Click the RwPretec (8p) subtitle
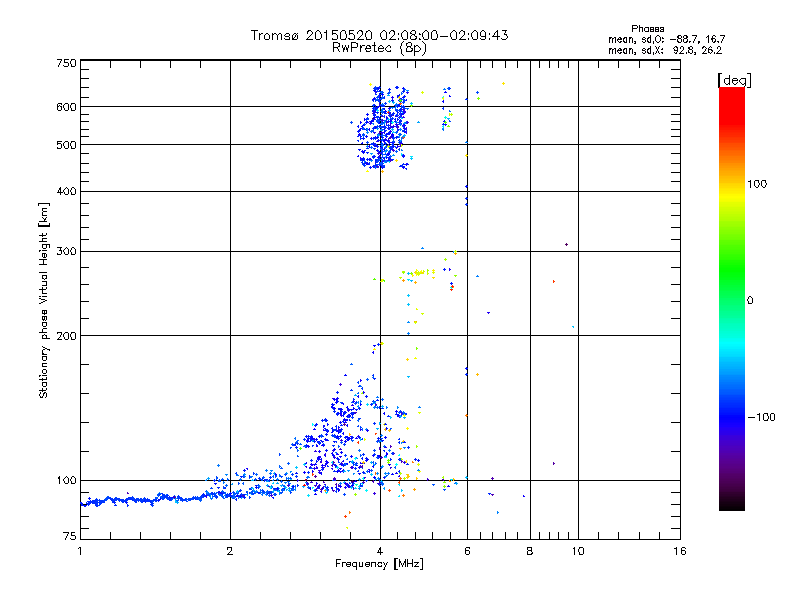 (x=379, y=47)
